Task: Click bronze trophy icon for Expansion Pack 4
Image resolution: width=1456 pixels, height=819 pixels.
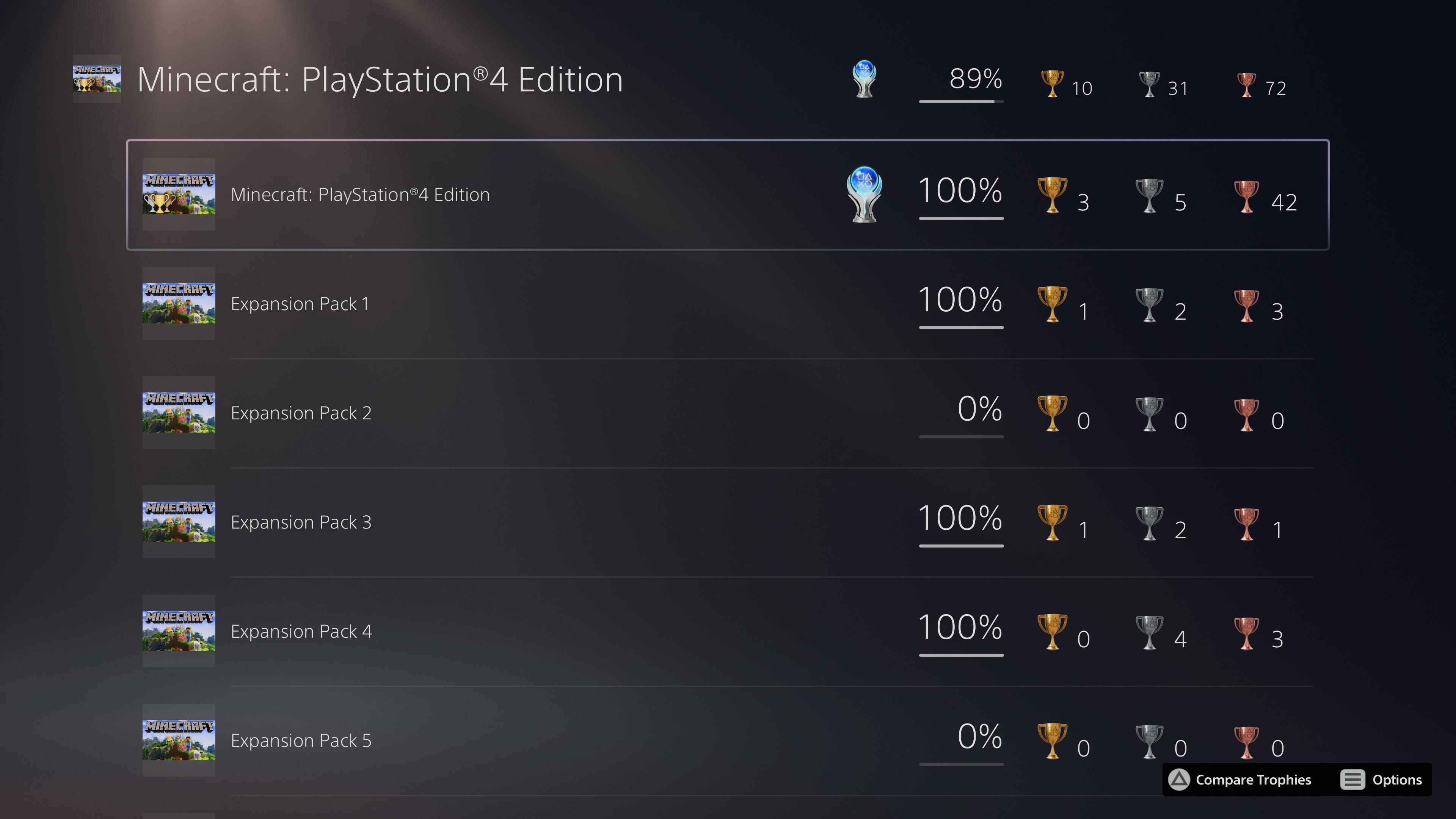Action: click(1246, 632)
